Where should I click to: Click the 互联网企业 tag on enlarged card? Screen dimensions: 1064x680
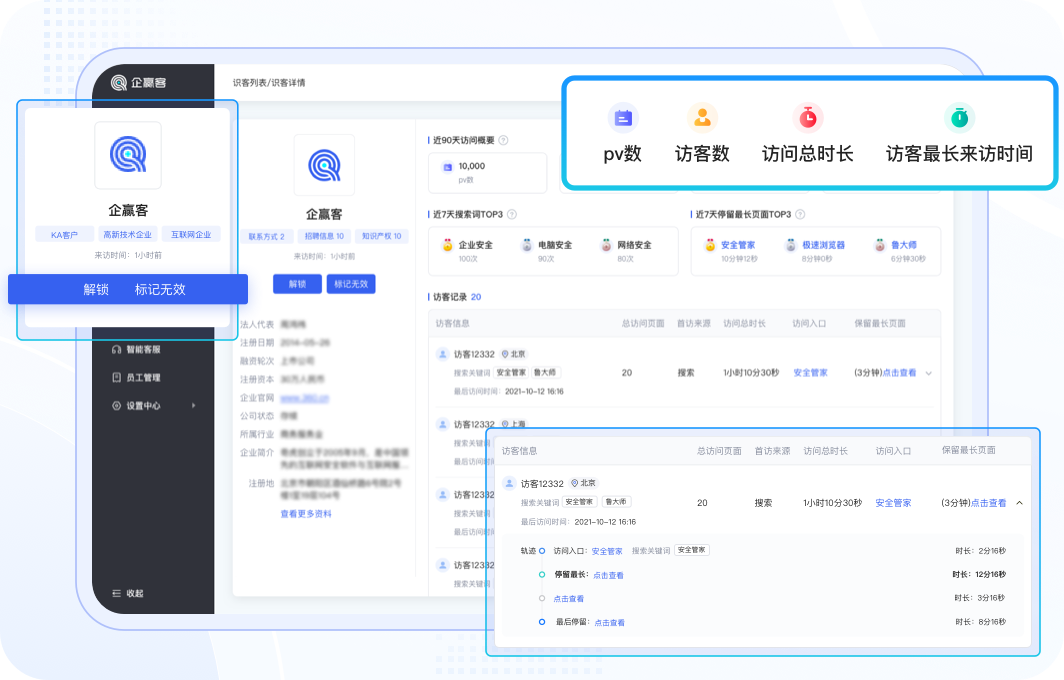pyautogui.click(x=191, y=235)
